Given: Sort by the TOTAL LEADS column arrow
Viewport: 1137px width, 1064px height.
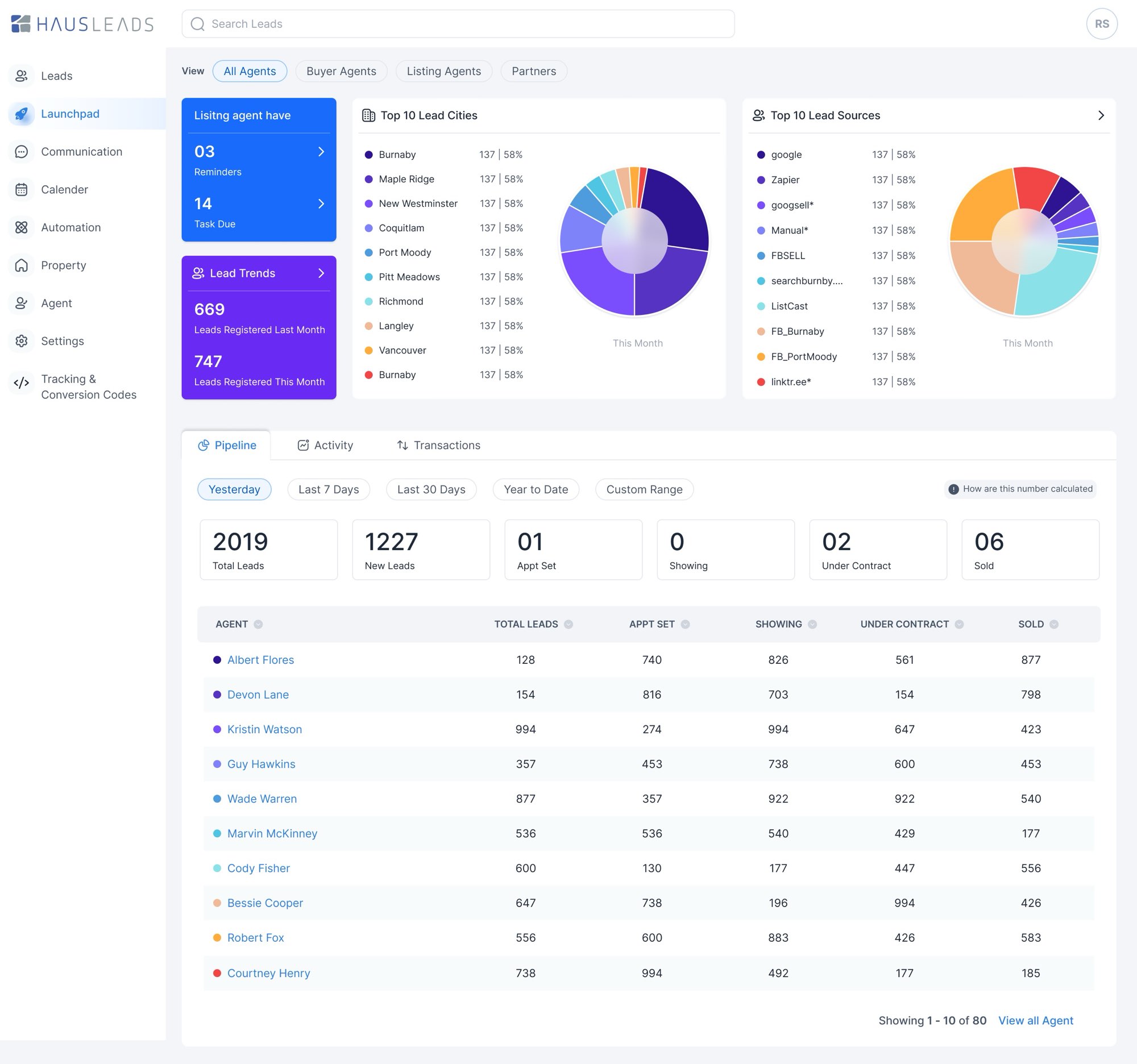Looking at the screenshot, I should coord(568,624).
